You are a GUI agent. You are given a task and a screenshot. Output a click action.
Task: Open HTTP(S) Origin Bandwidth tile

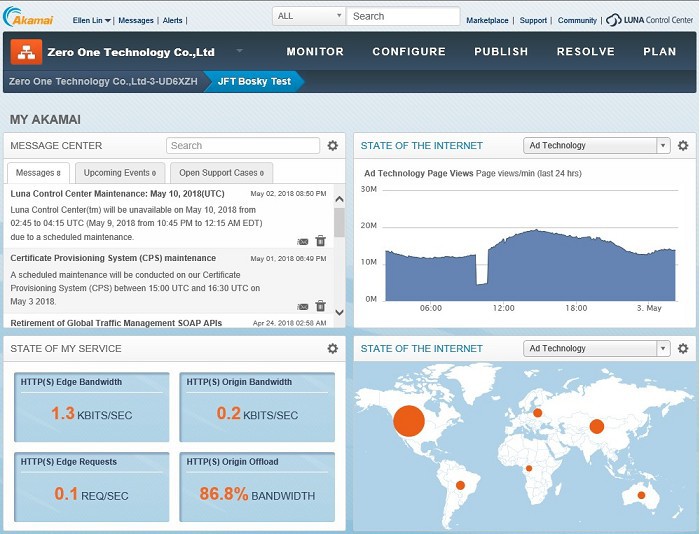(257, 407)
